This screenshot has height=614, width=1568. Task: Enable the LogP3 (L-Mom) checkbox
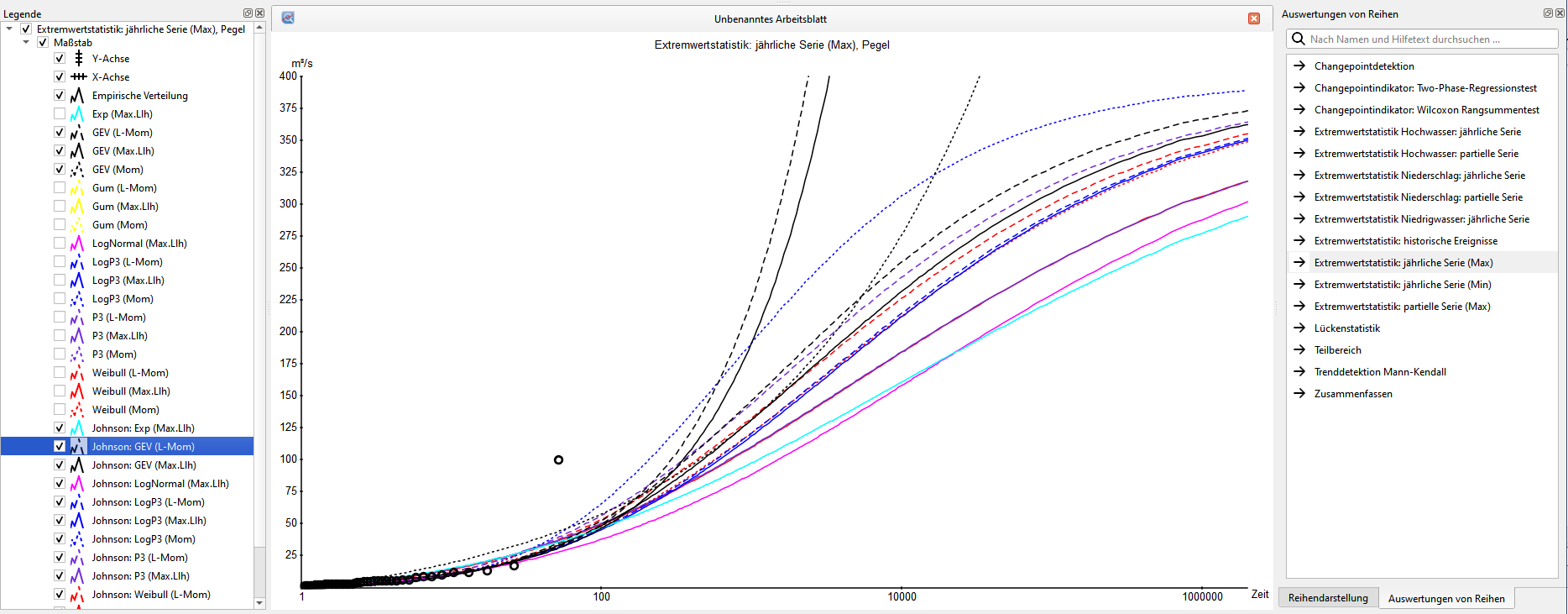coord(60,262)
